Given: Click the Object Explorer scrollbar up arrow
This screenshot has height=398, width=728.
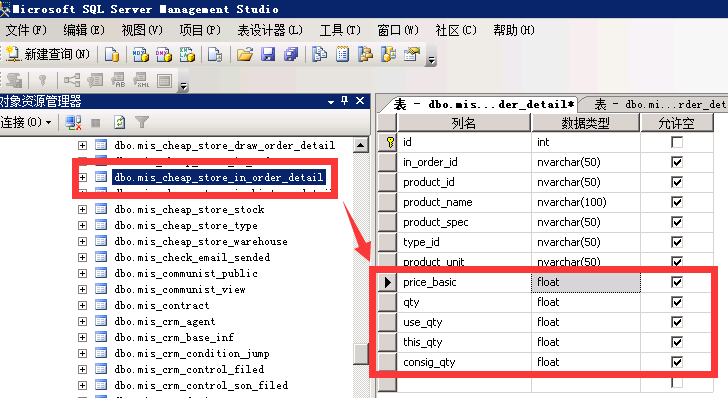Looking at the screenshot, I should point(361,145).
